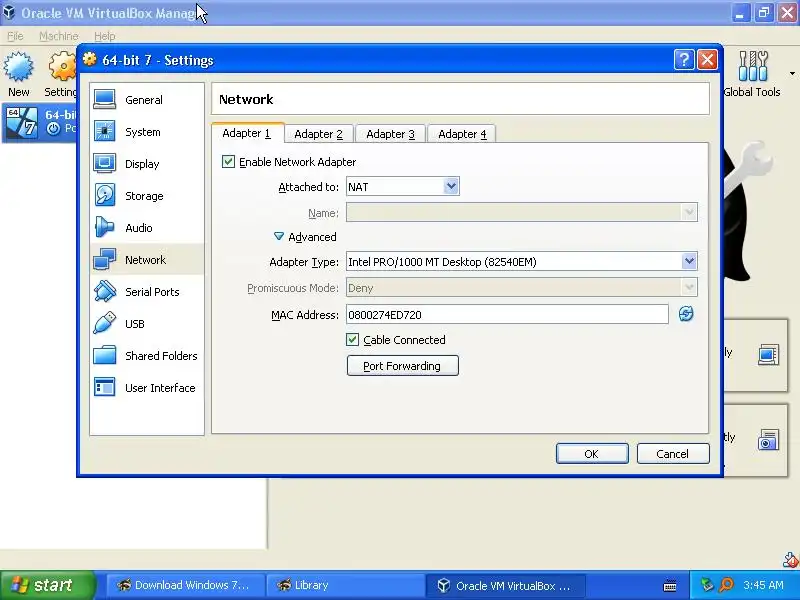
Task: Click the Settings dialog help button
Action: [x=684, y=60]
